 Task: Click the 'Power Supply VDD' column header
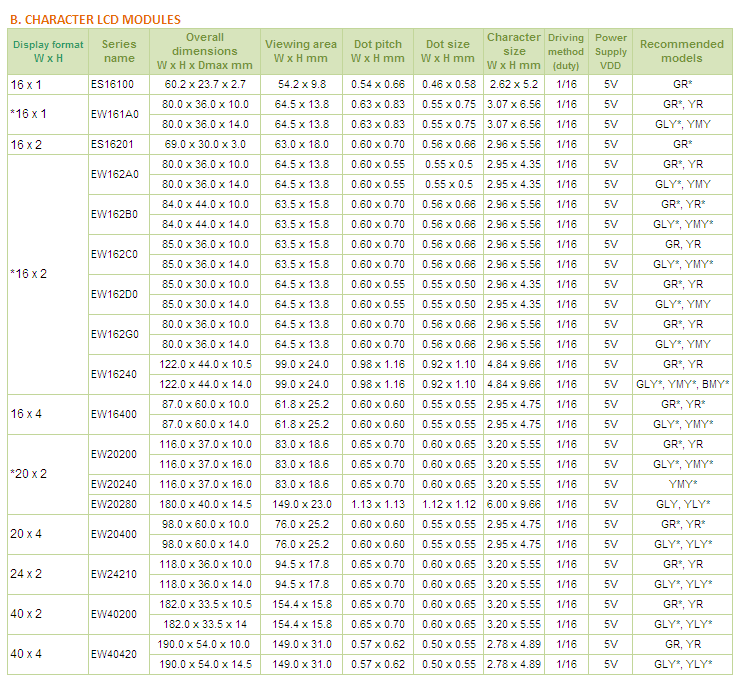click(x=610, y=52)
